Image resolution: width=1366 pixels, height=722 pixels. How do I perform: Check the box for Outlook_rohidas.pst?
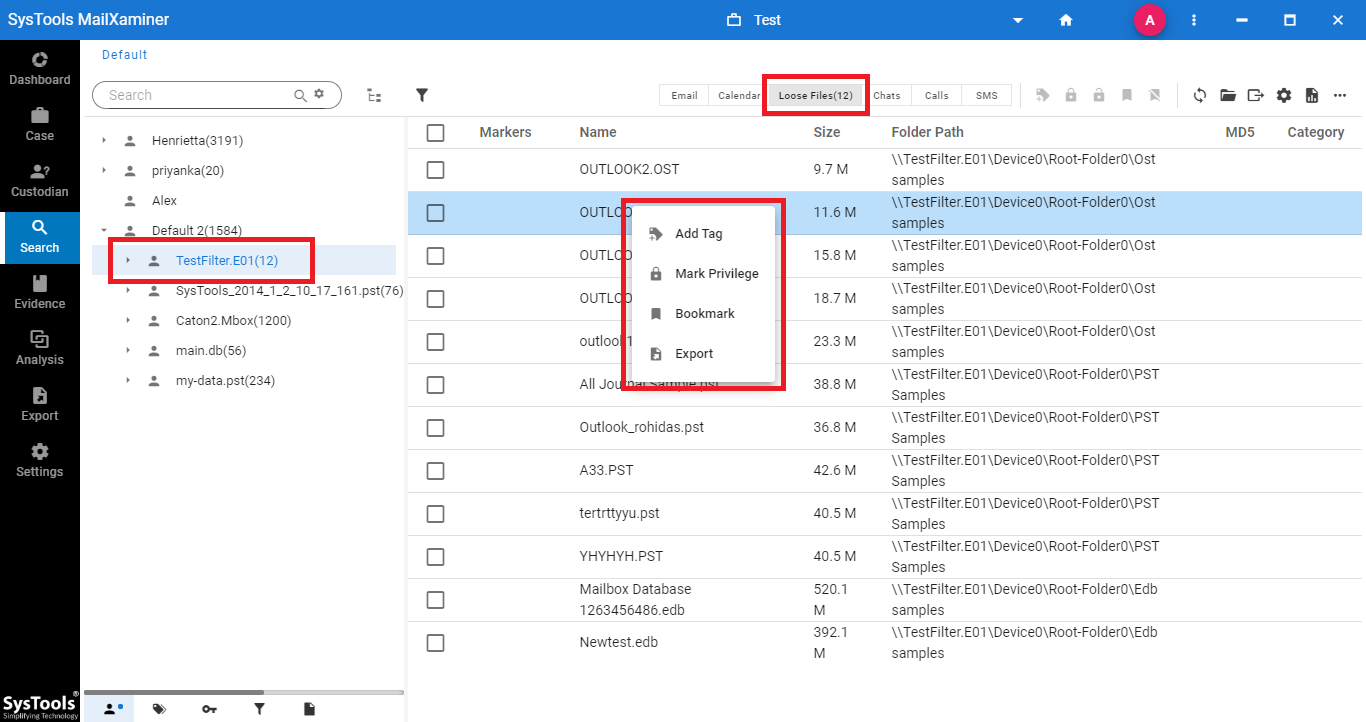coord(435,428)
